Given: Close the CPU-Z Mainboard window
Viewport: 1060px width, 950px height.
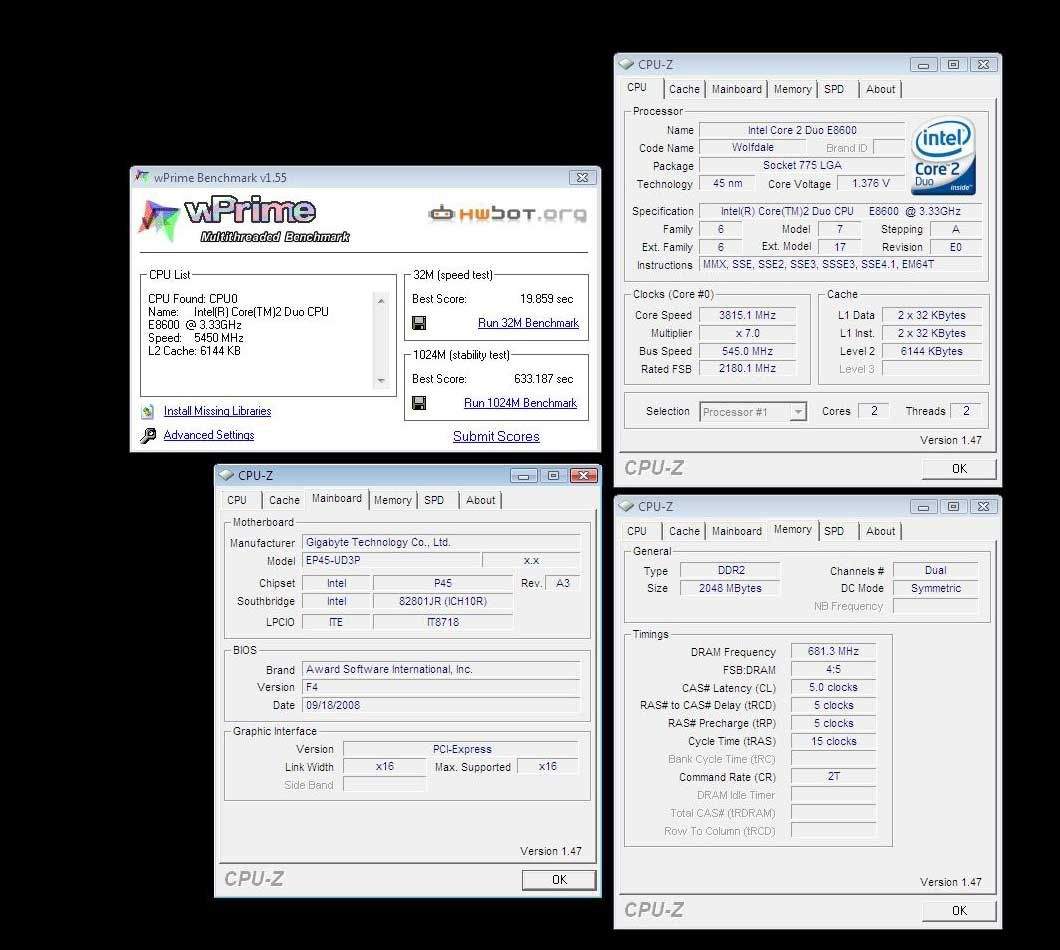Looking at the screenshot, I should (583, 475).
